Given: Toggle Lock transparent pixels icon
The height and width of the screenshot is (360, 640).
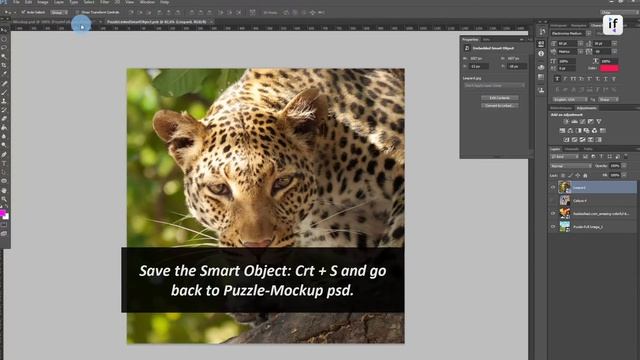Looking at the screenshot, I should pos(563,176).
